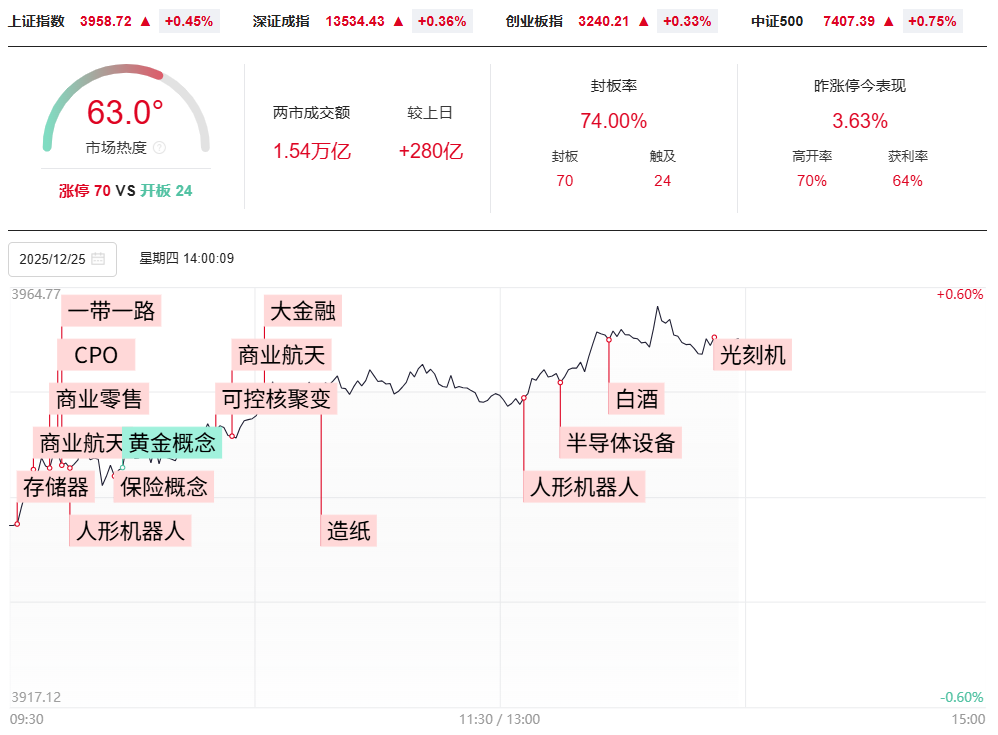Image resolution: width=998 pixels, height=735 pixels.
Task: Click the red up arrow beside 上证指数
Action: [x=146, y=20]
